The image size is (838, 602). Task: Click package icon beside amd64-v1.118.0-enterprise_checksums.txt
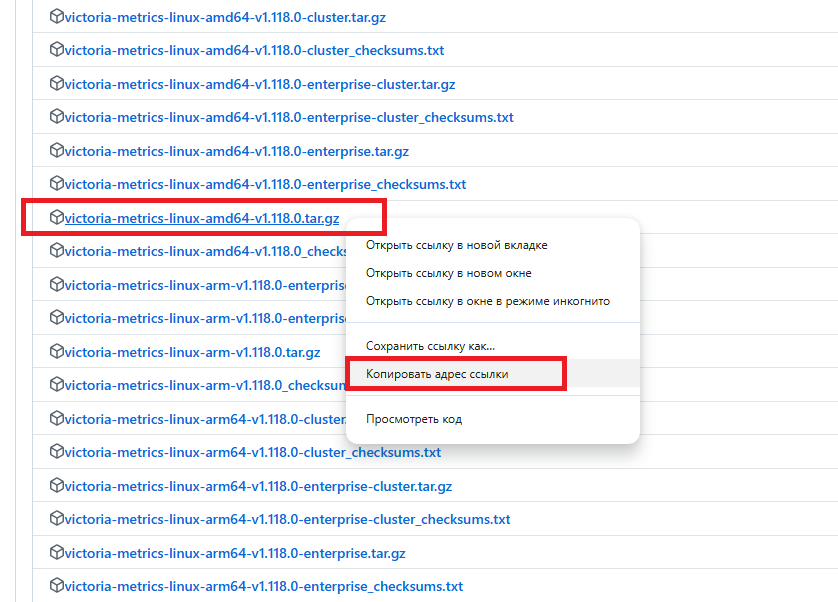[x=57, y=184]
